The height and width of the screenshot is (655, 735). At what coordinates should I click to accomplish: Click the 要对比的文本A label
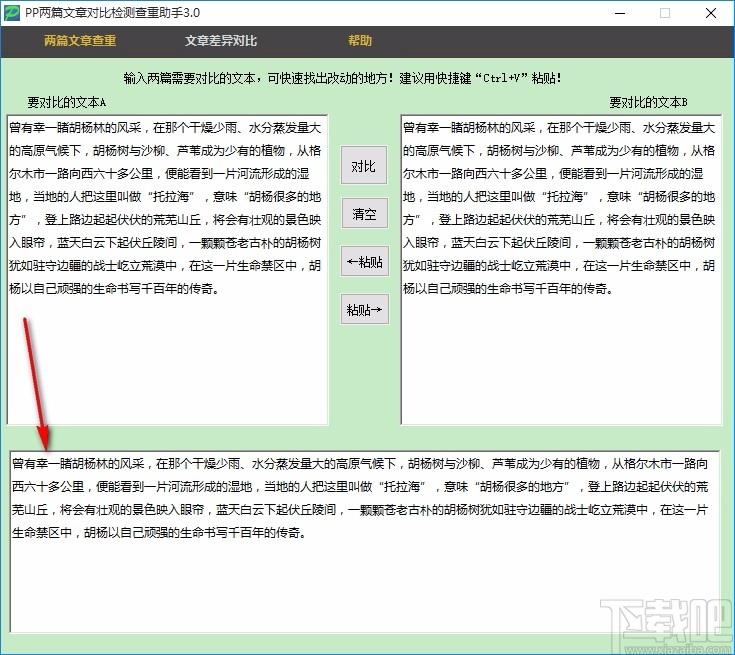pos(67,103)
